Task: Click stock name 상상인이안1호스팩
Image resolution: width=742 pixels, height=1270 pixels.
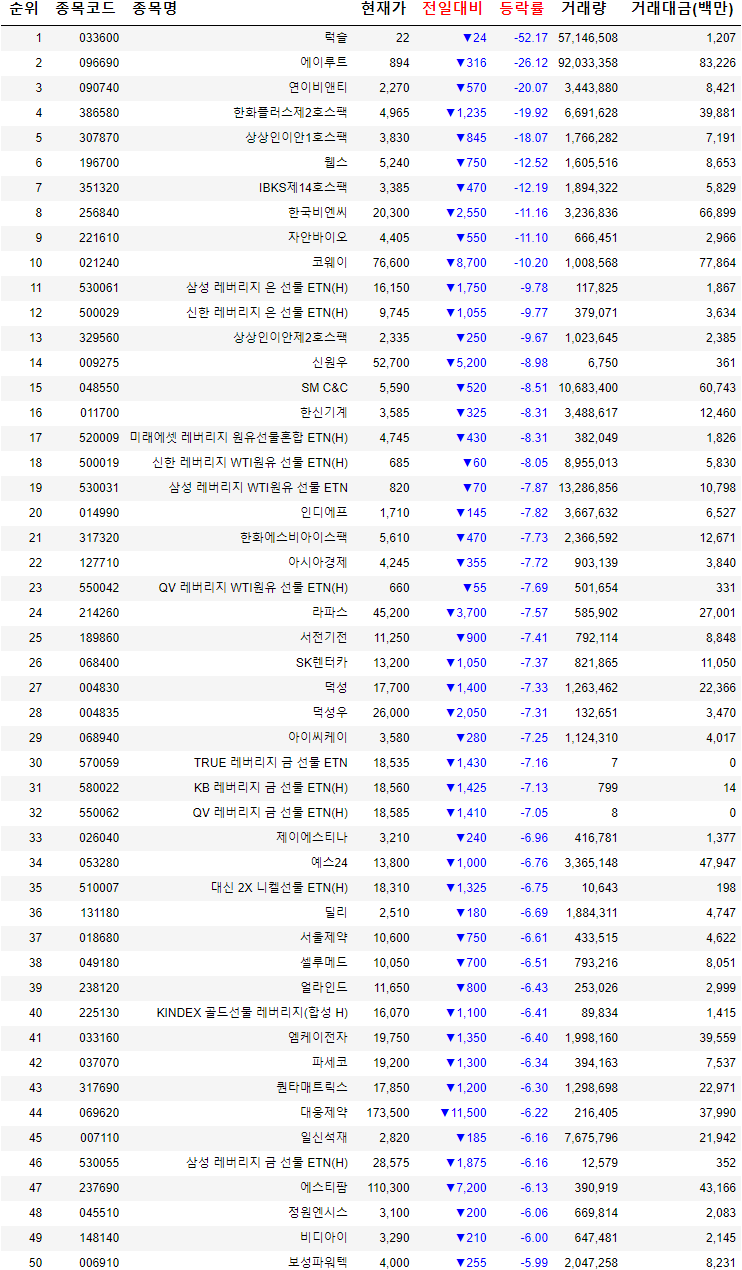Action: 297,138
